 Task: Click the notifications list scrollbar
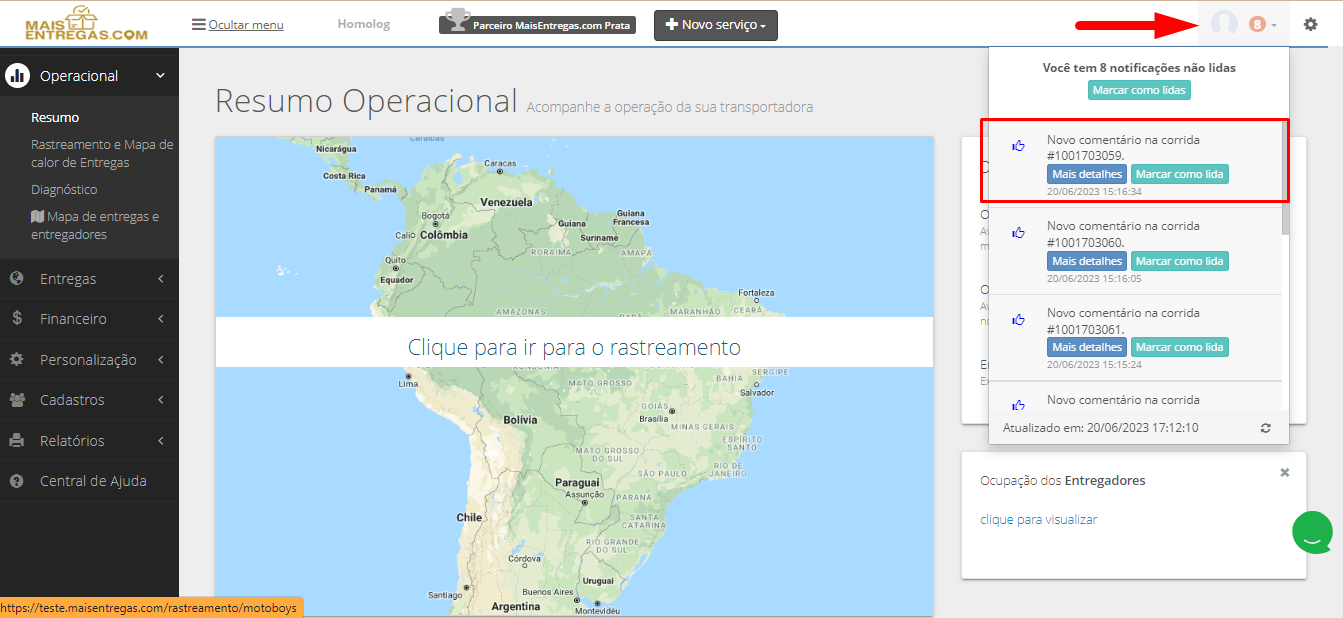1285,178
